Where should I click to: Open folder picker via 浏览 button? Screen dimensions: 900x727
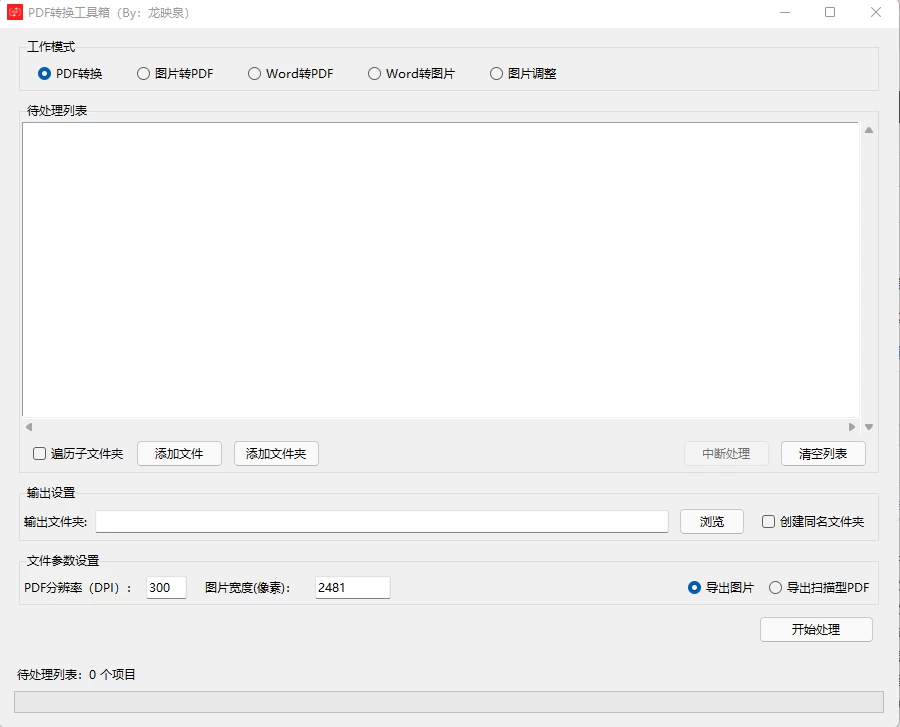pyautogui.click(x=711, y=521)
